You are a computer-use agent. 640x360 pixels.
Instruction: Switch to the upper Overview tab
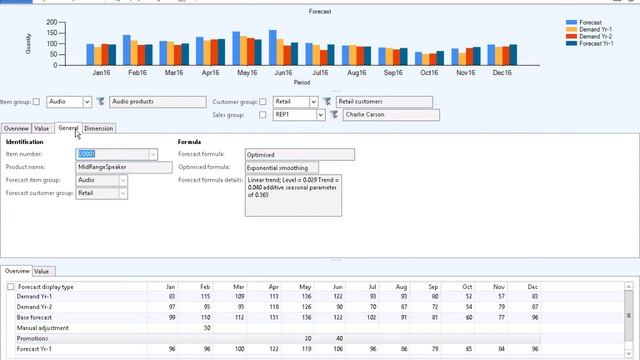[x=16, y=128]
